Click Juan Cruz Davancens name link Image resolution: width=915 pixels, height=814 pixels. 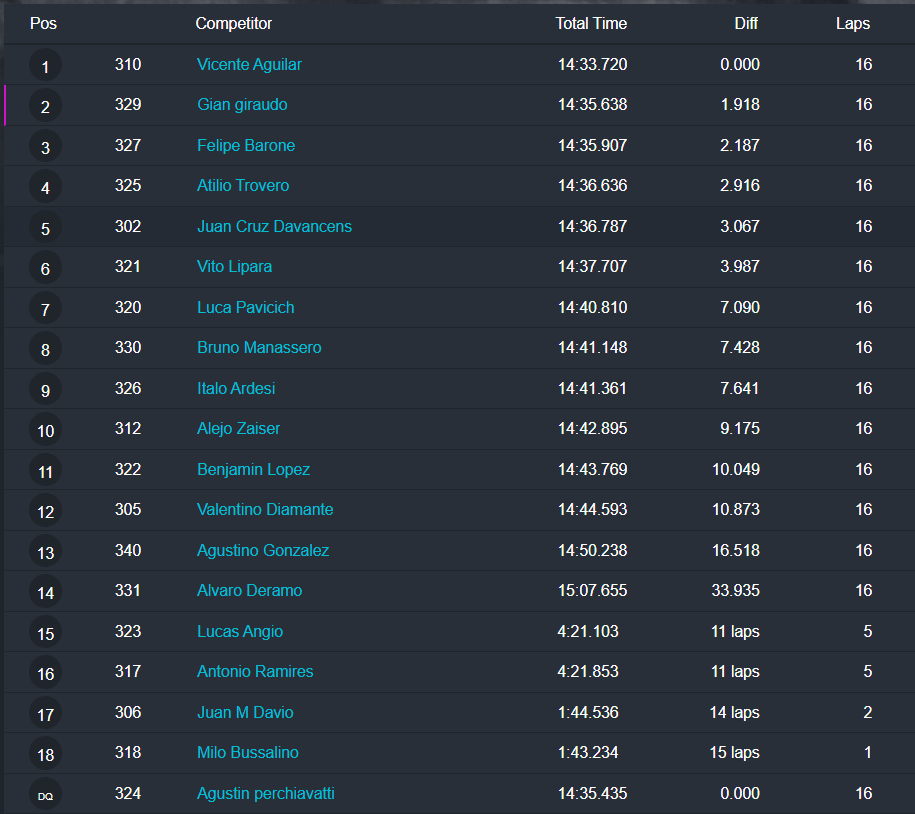click(274, 226)
